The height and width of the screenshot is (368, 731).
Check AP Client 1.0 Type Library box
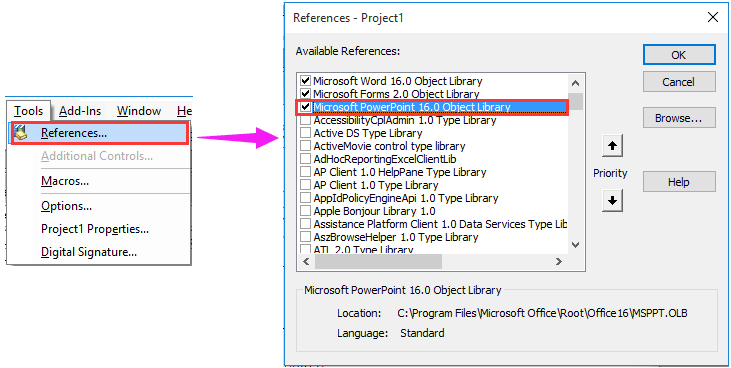click(305, 185)
